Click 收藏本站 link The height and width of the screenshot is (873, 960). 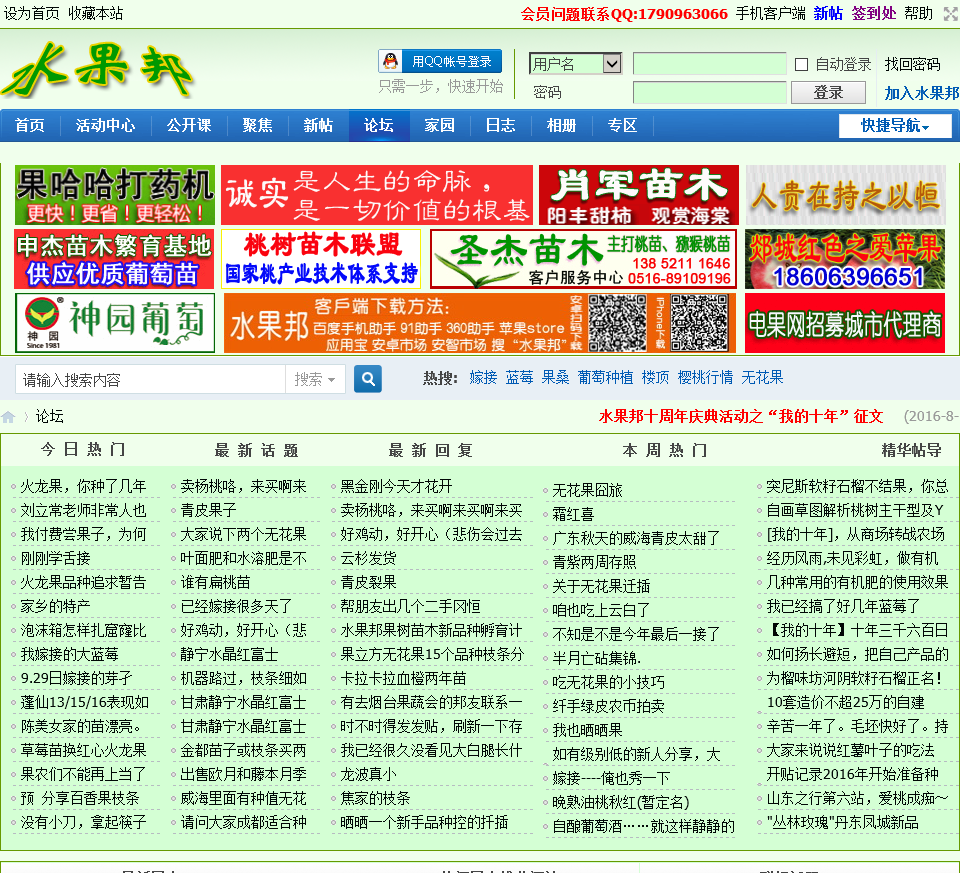(x=96, y=13)
